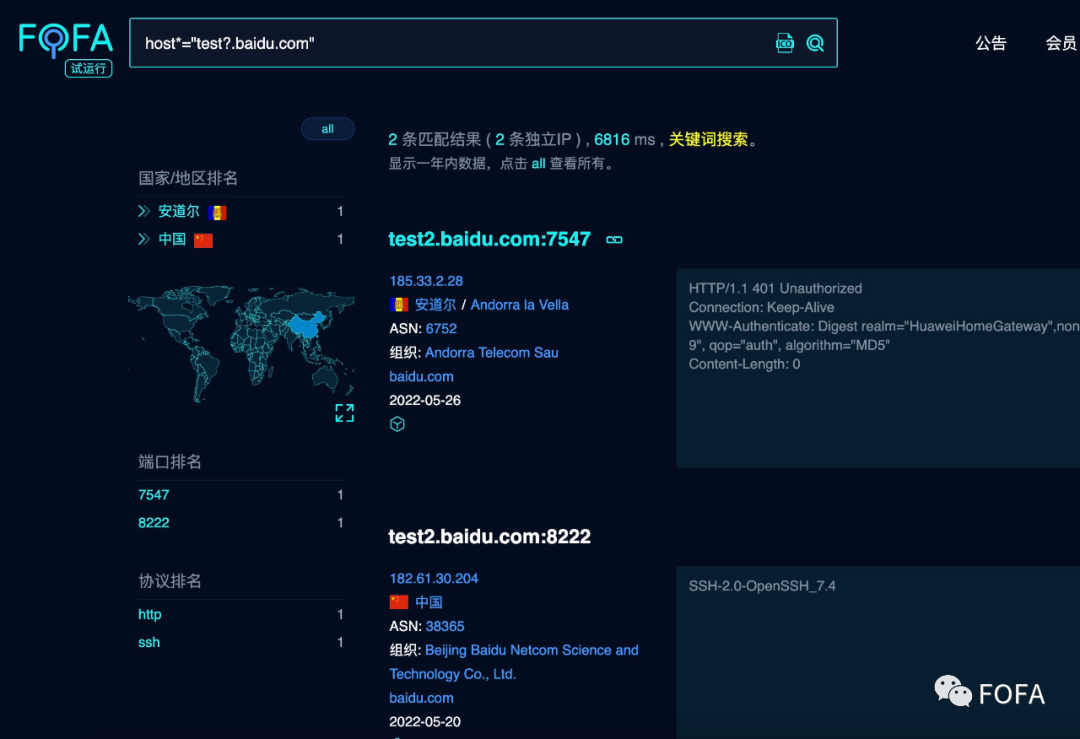Click the 国家/地区排名 heading
This screenshot has height=739, width=1080.
point(188,178)
